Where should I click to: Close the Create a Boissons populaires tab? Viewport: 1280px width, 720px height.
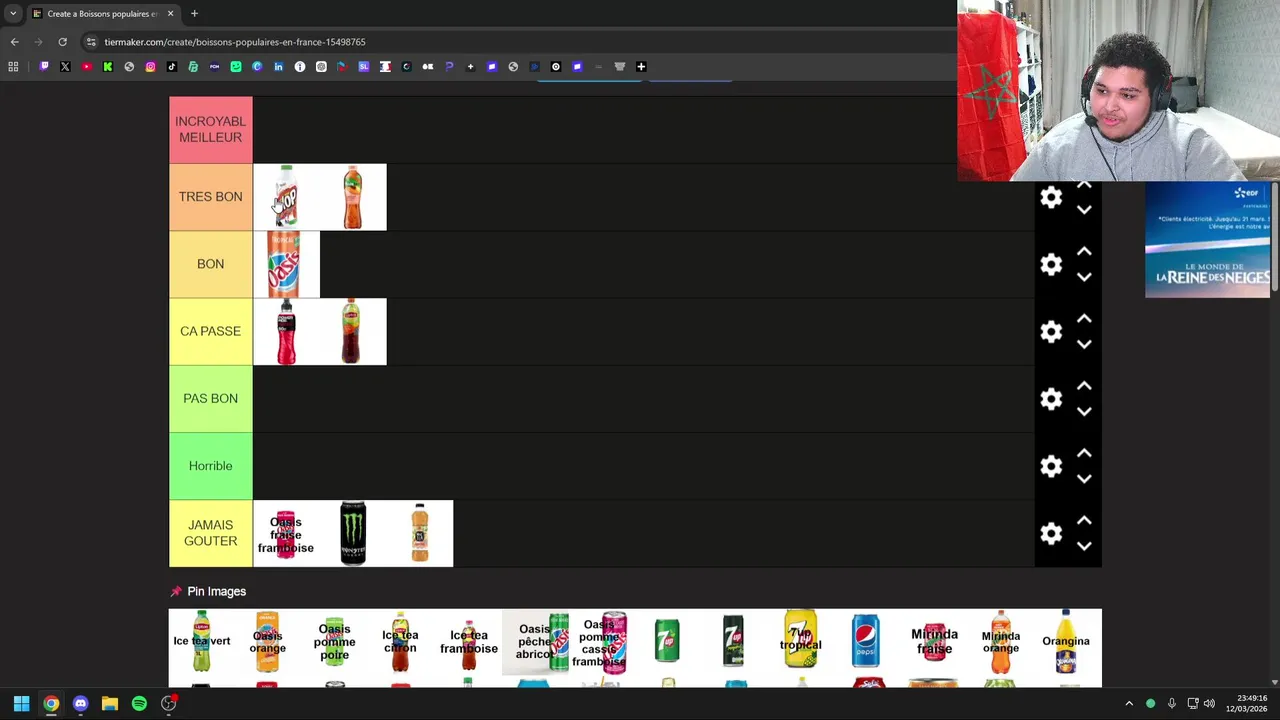click(170, 14)
